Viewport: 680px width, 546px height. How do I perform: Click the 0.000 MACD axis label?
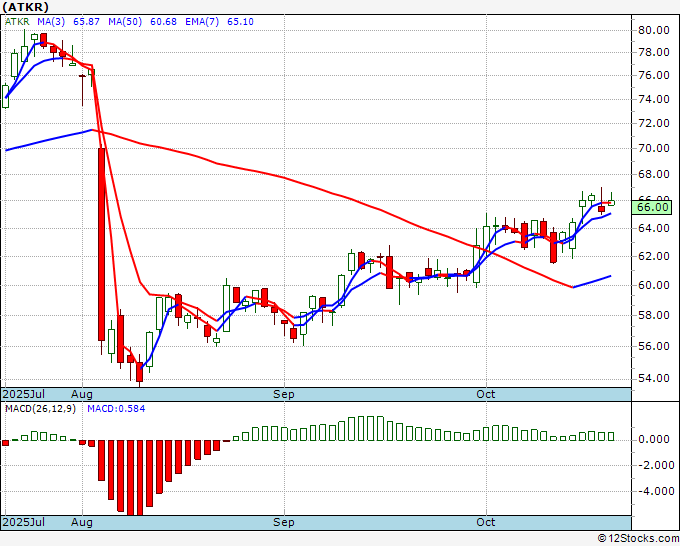click(656, 440)
